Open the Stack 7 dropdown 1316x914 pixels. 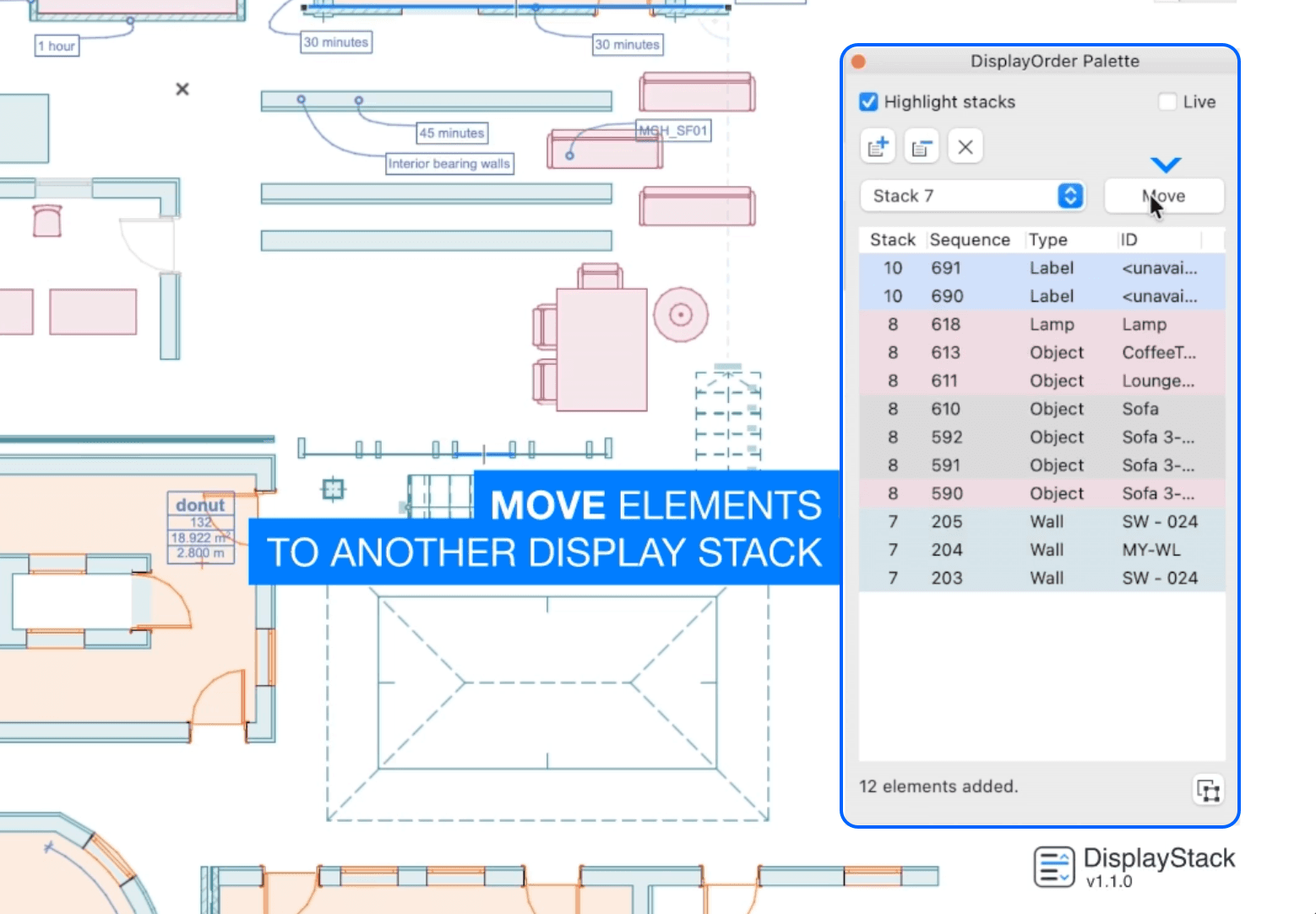tap(972, 196)
